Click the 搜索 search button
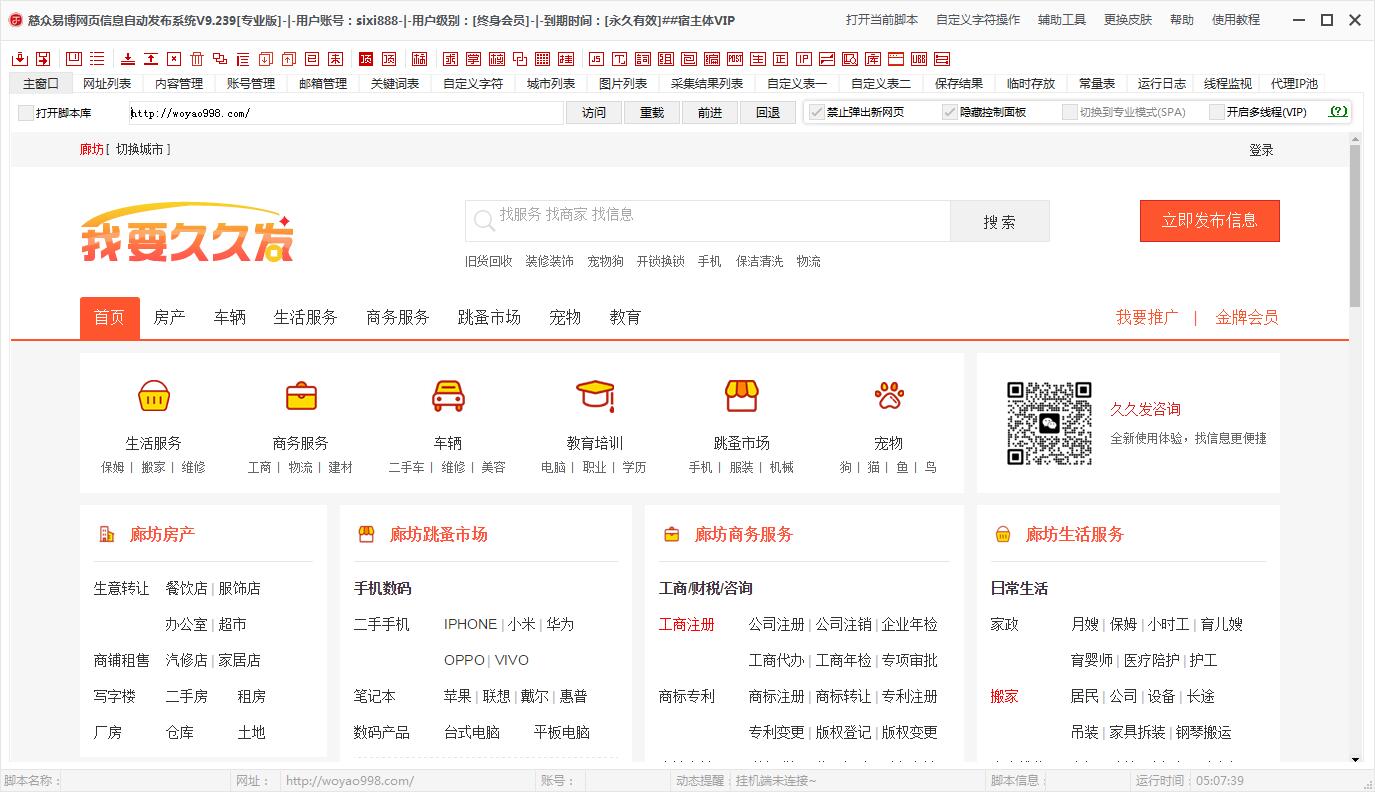The image size is (1375, 792). [999, 221]
